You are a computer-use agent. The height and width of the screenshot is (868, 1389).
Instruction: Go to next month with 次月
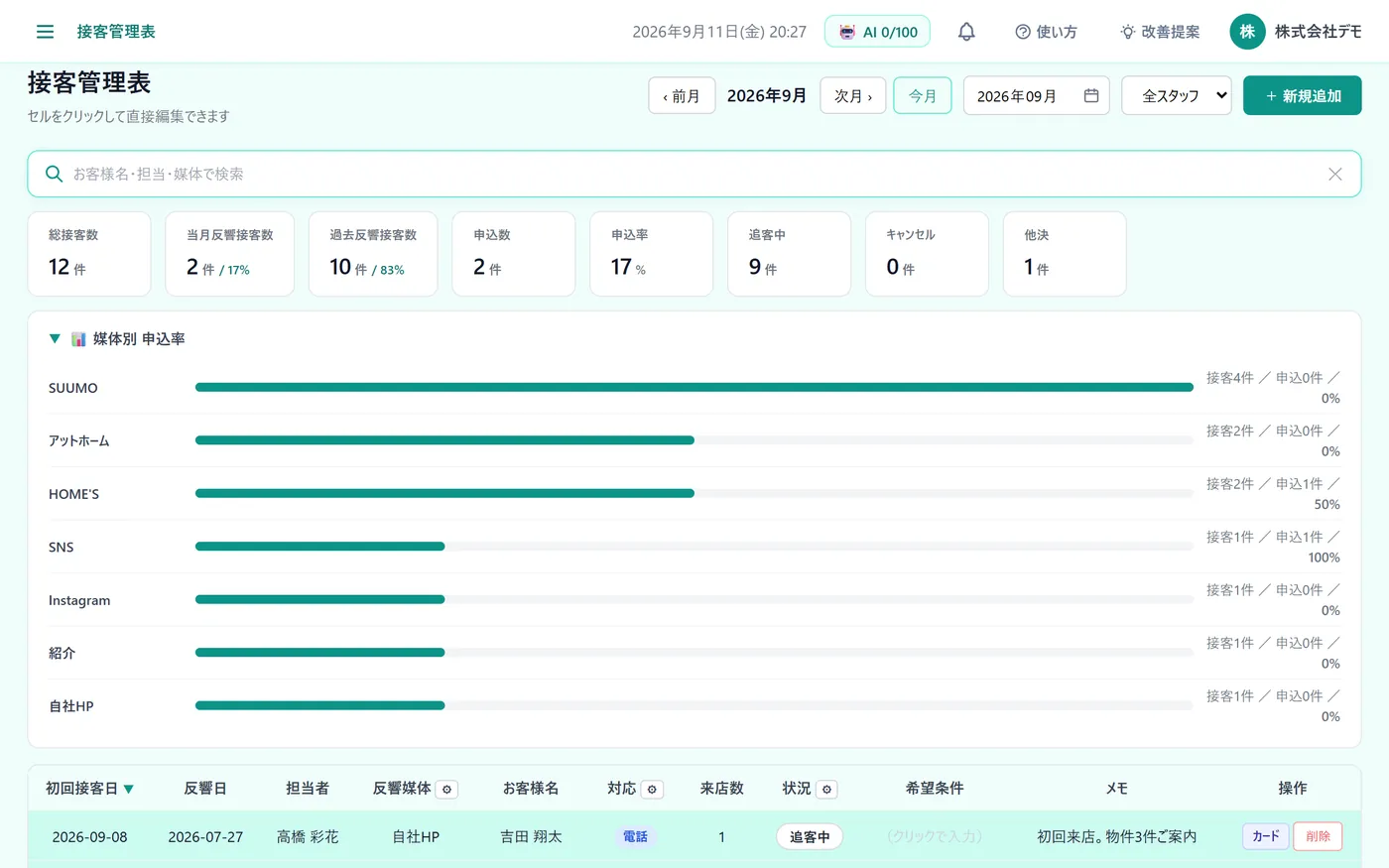pyautogui.click(x=853, y=95)
